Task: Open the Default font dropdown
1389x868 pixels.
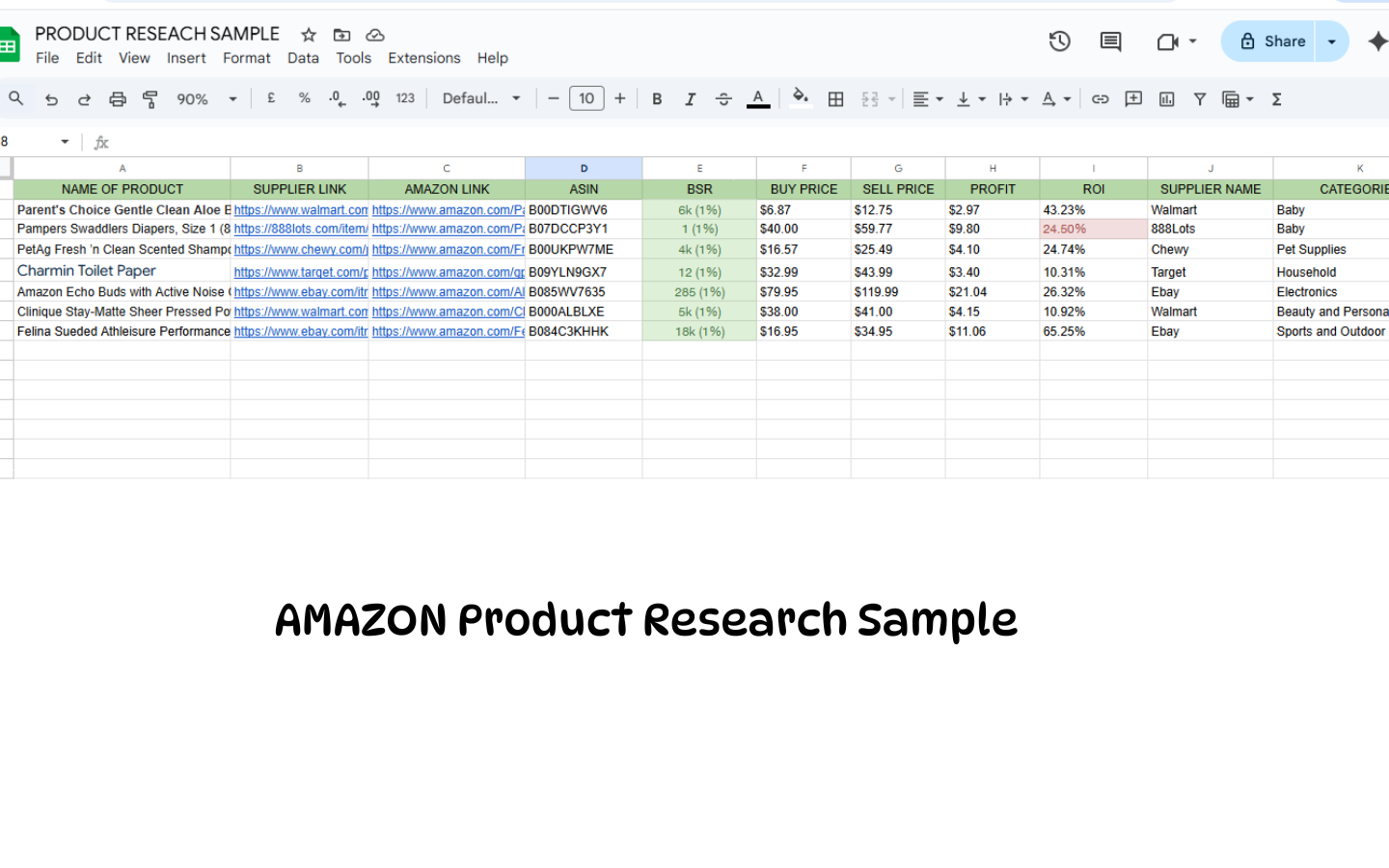Action: (481, 99)
